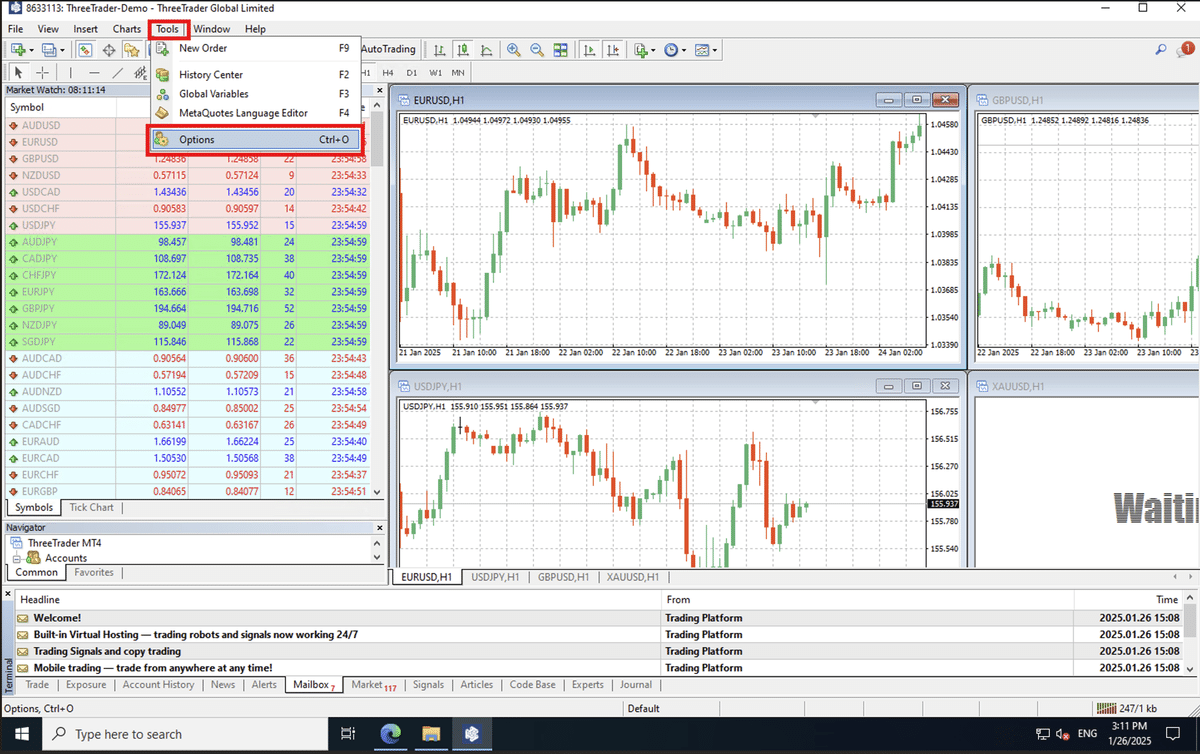This screenshot has height=754, width=1200.
Task: Select the Cursor arrow tool
Action: pos(18,72)
